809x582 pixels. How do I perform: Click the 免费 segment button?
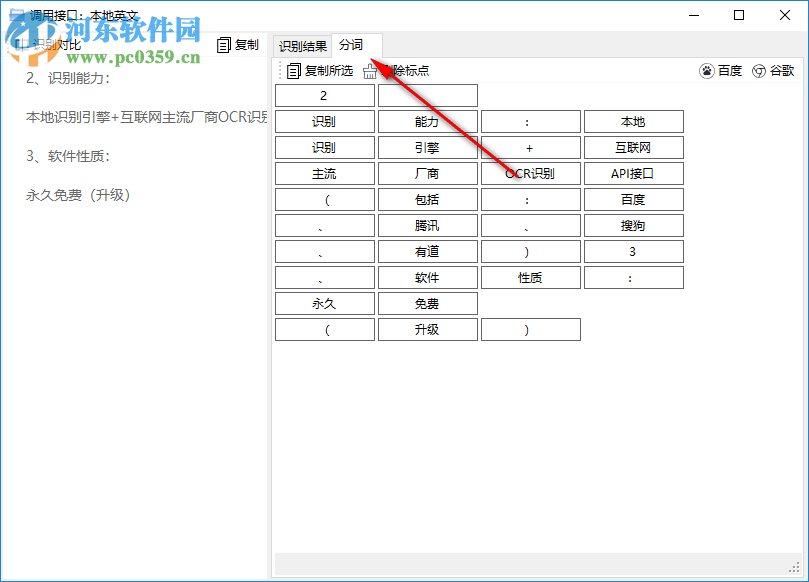pos(427,303)
